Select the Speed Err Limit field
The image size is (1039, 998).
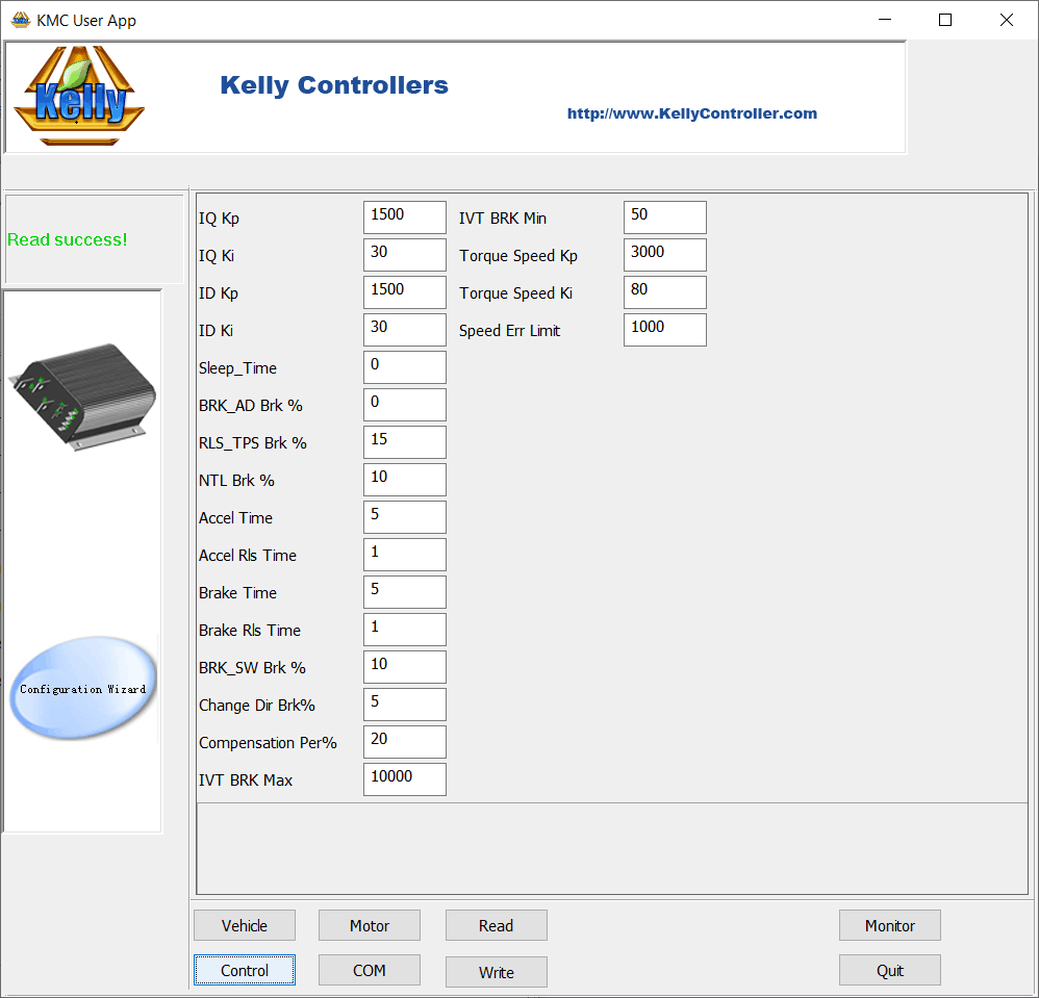point(665,330)
